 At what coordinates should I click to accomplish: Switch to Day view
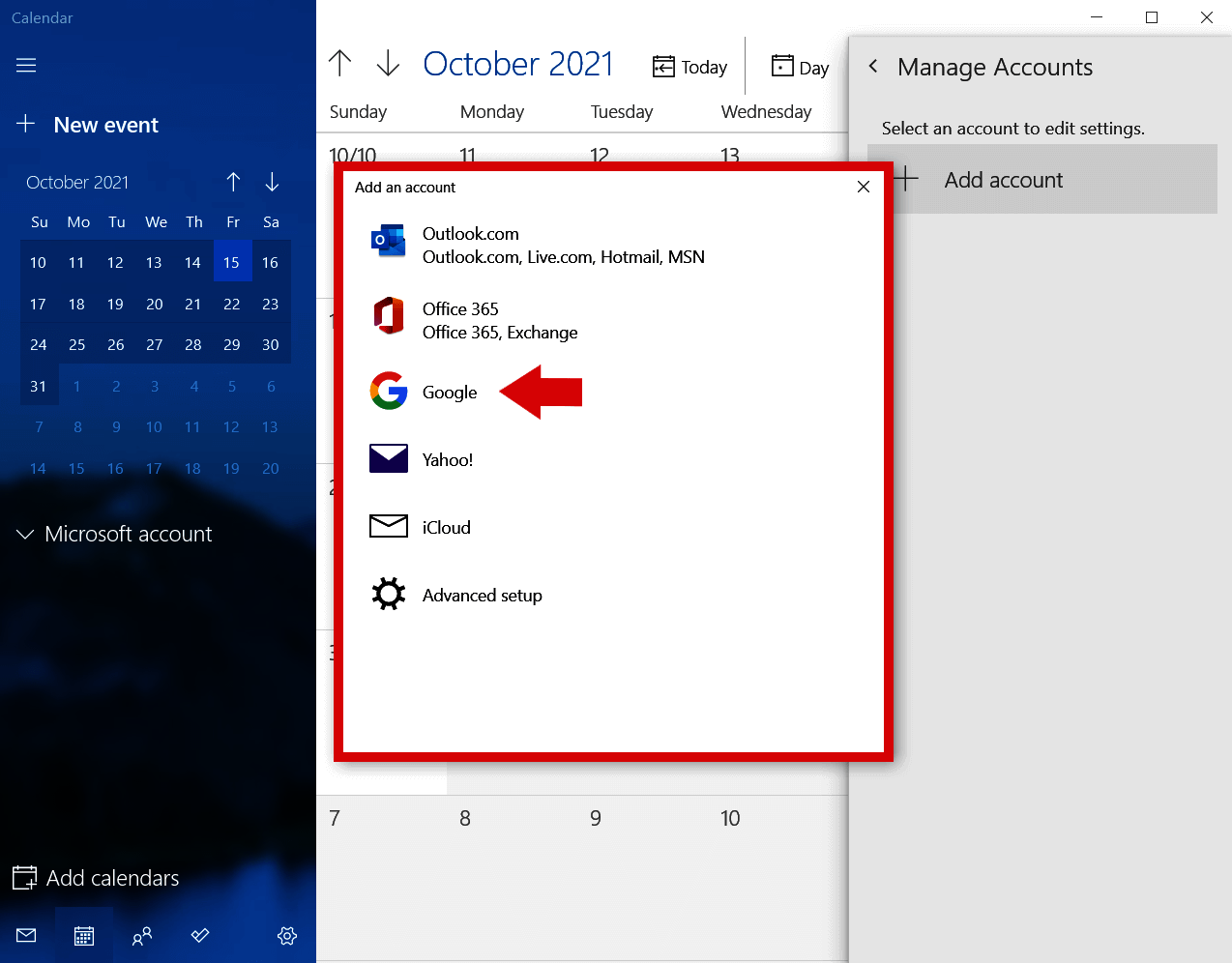tap(800, 67)
